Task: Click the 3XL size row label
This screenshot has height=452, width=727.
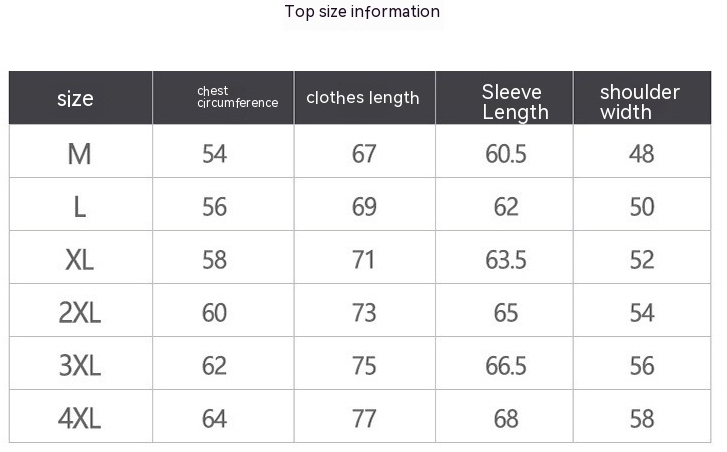Action: [x=79, y=366]
